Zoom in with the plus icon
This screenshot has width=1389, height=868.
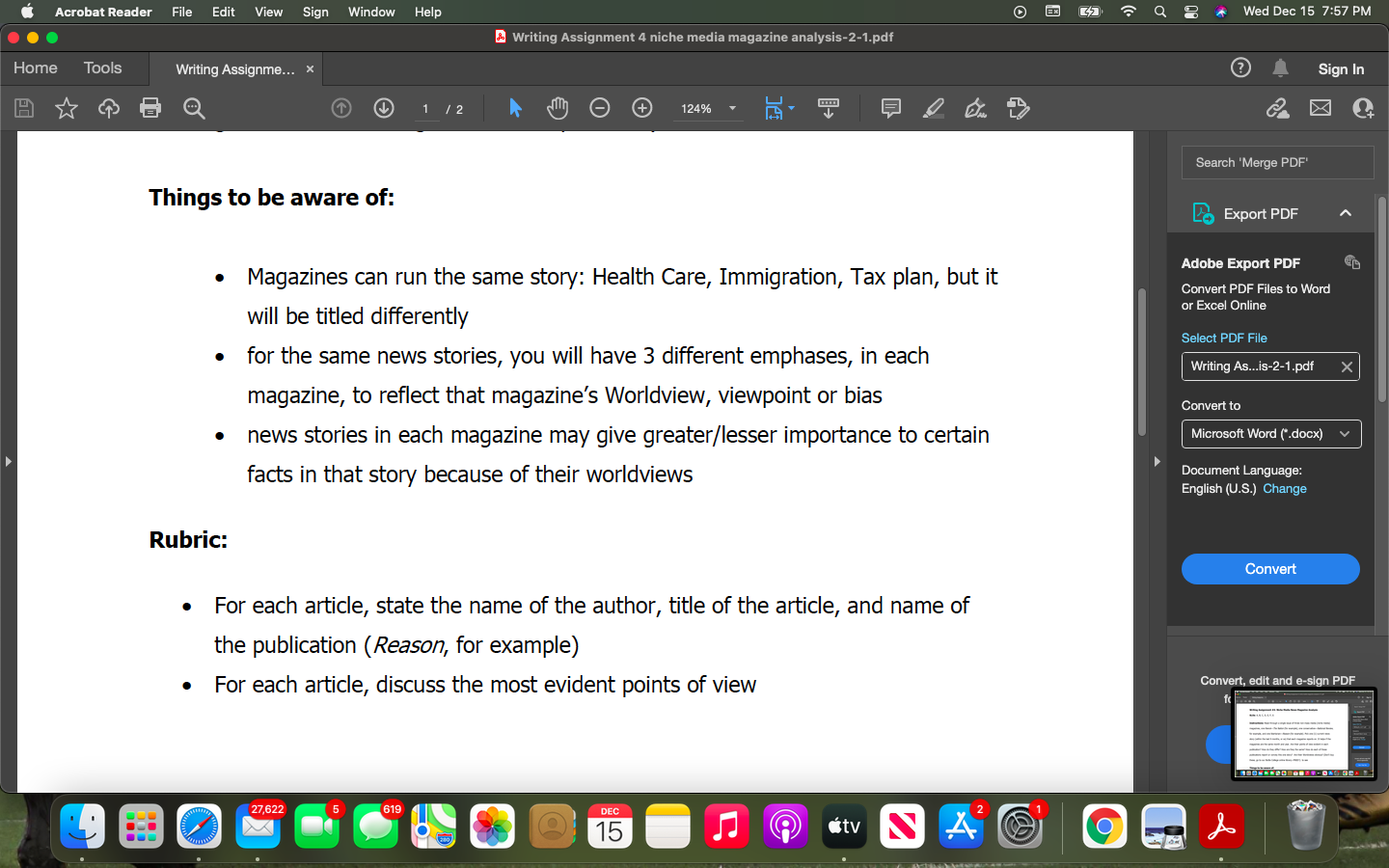[x=642, y=108]
